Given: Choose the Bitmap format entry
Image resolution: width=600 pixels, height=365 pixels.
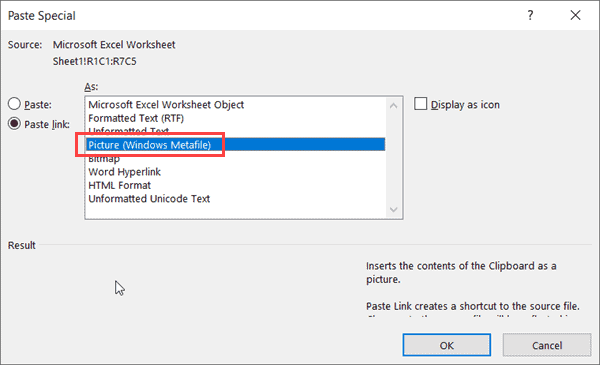Looking at the screenshot, I should [x=235, y=158].
